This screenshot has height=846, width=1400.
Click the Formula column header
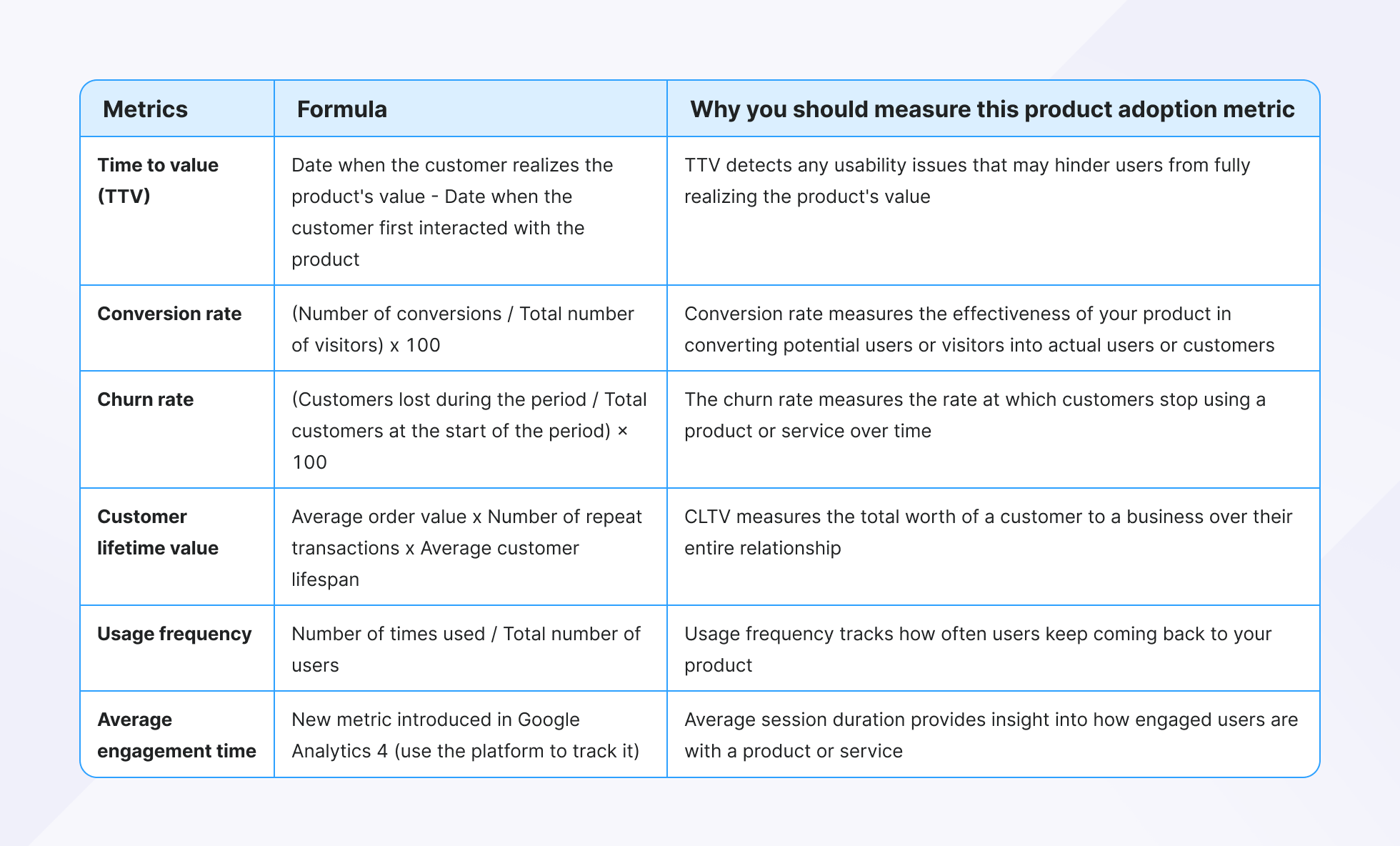coord(342,109)
